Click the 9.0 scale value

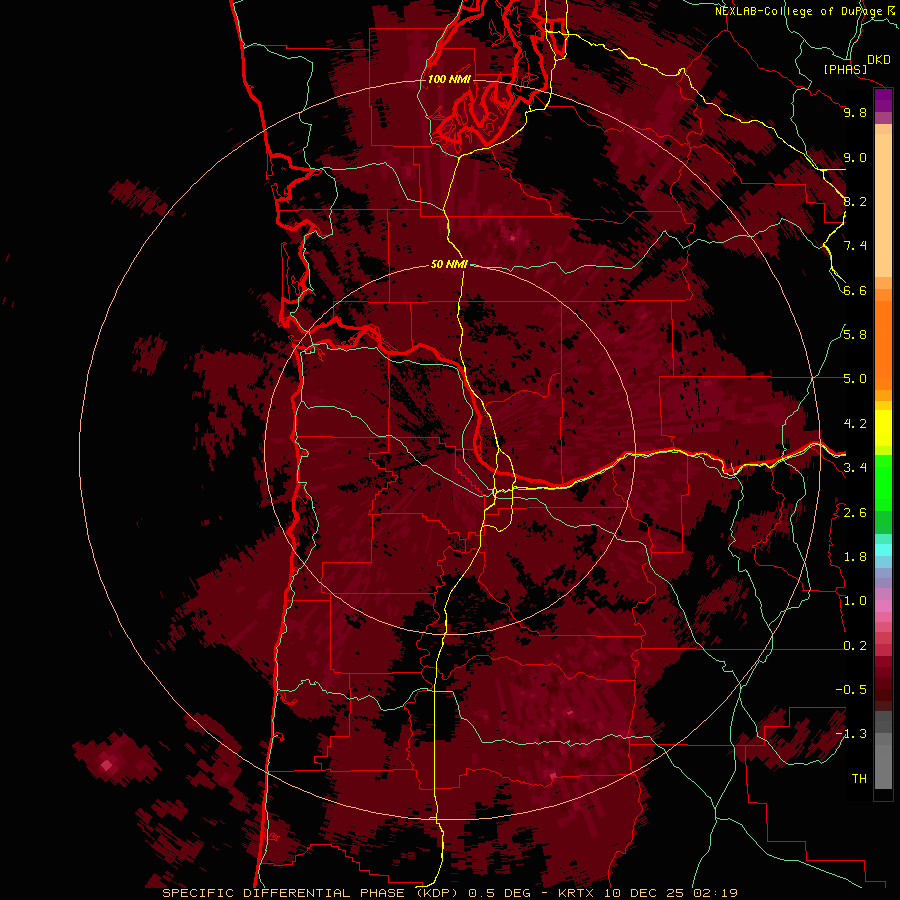point(855,157)
